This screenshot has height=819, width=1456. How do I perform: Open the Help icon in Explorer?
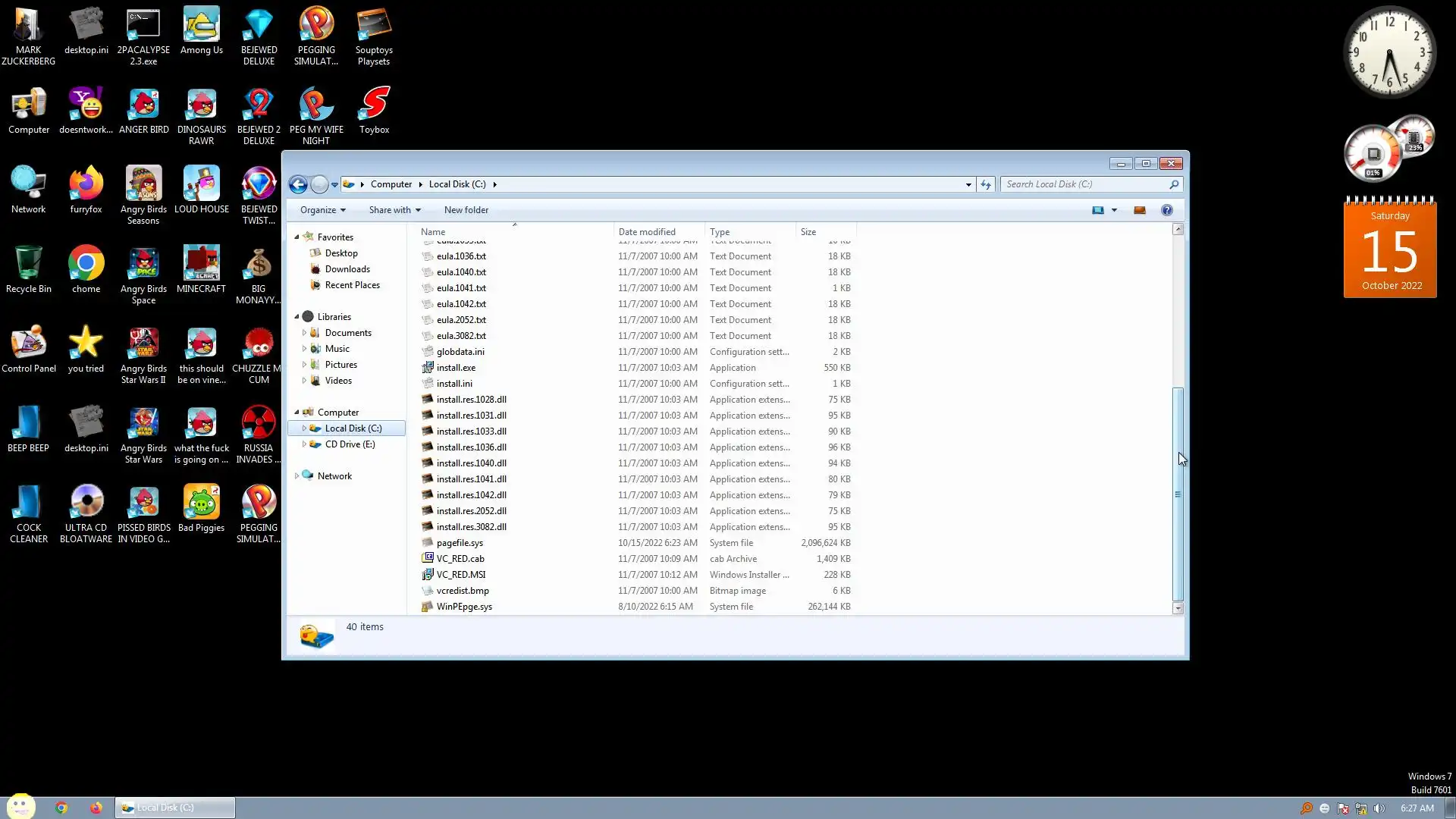point(1166,210)
